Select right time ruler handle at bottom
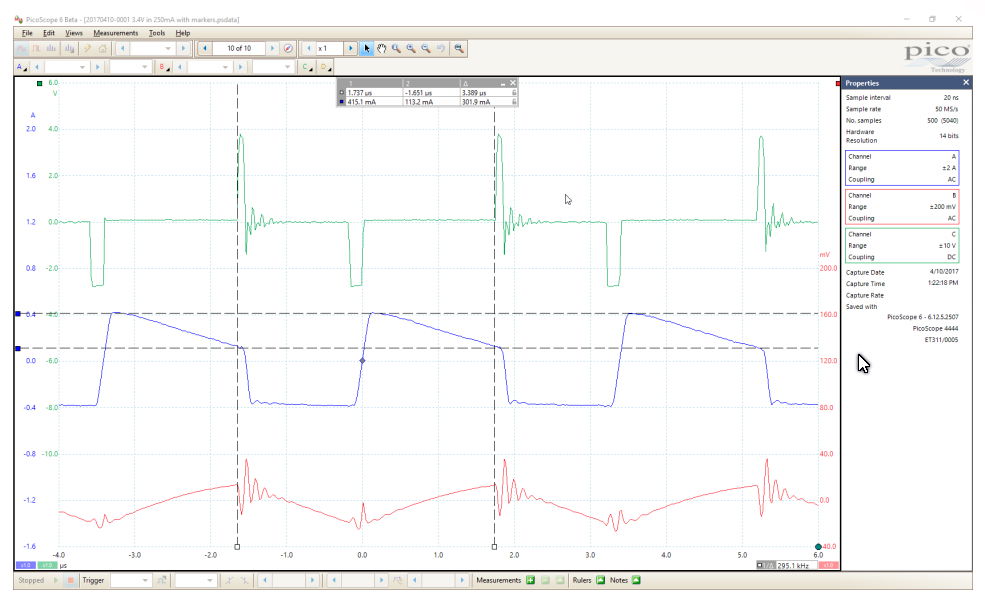 (494, 546)
